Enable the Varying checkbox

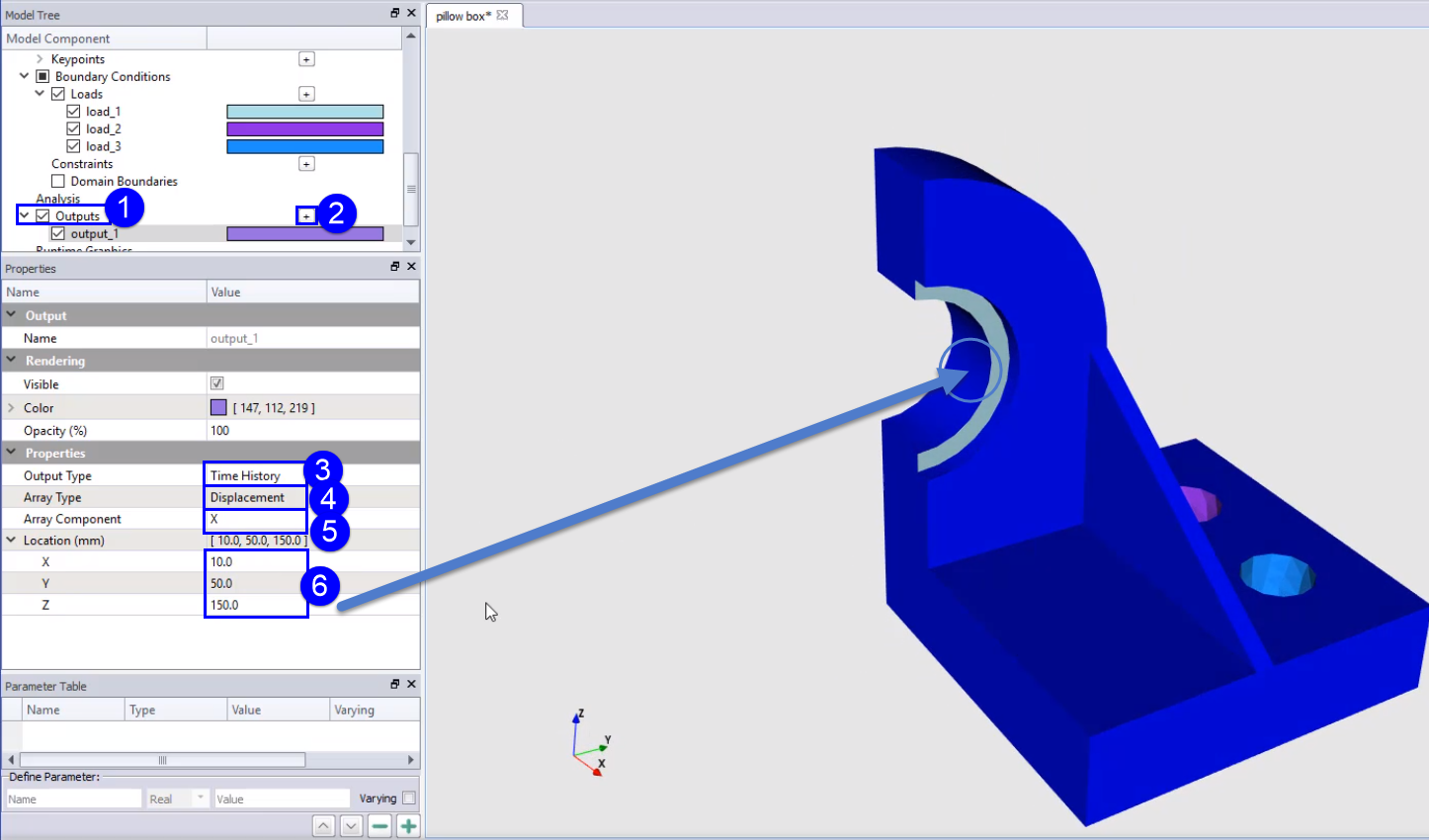pos(409,798)
